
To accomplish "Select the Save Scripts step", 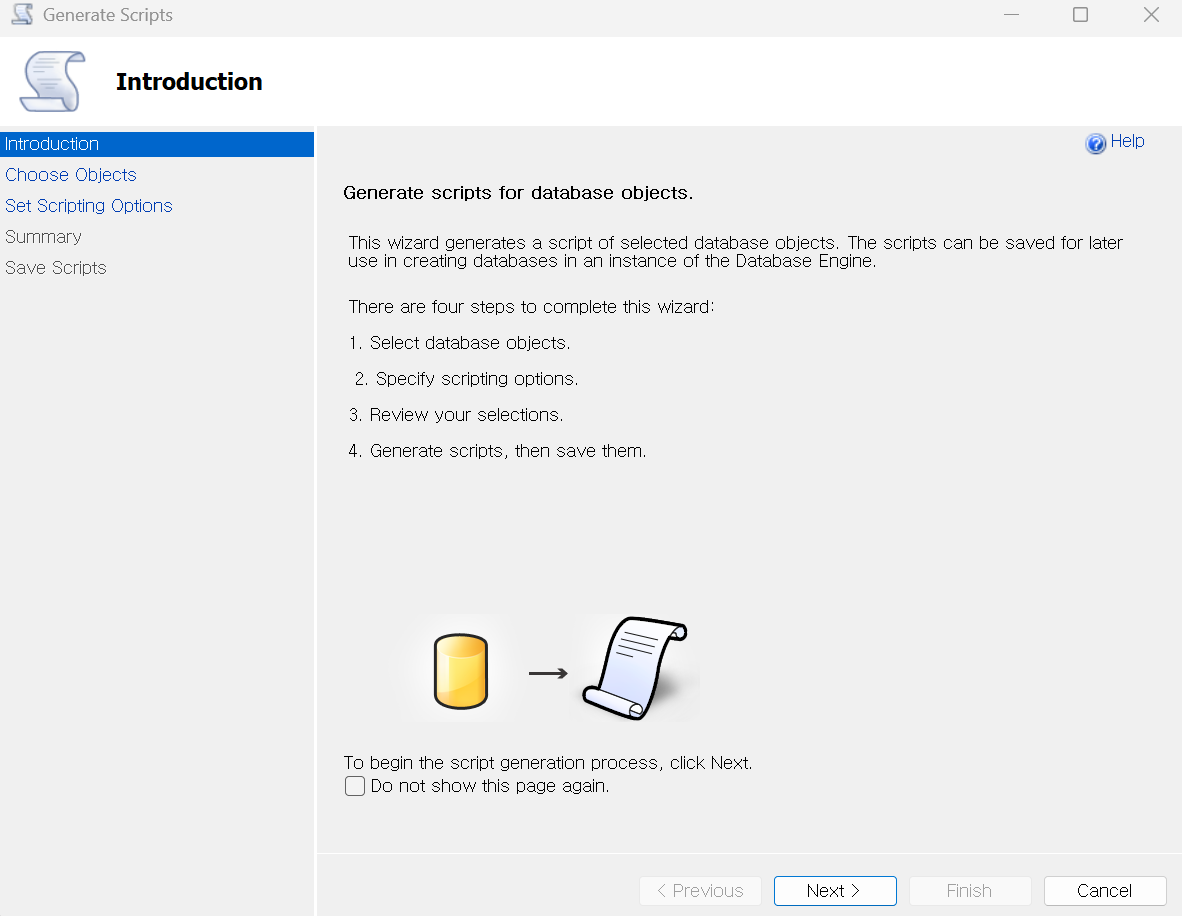I will 56,268.
